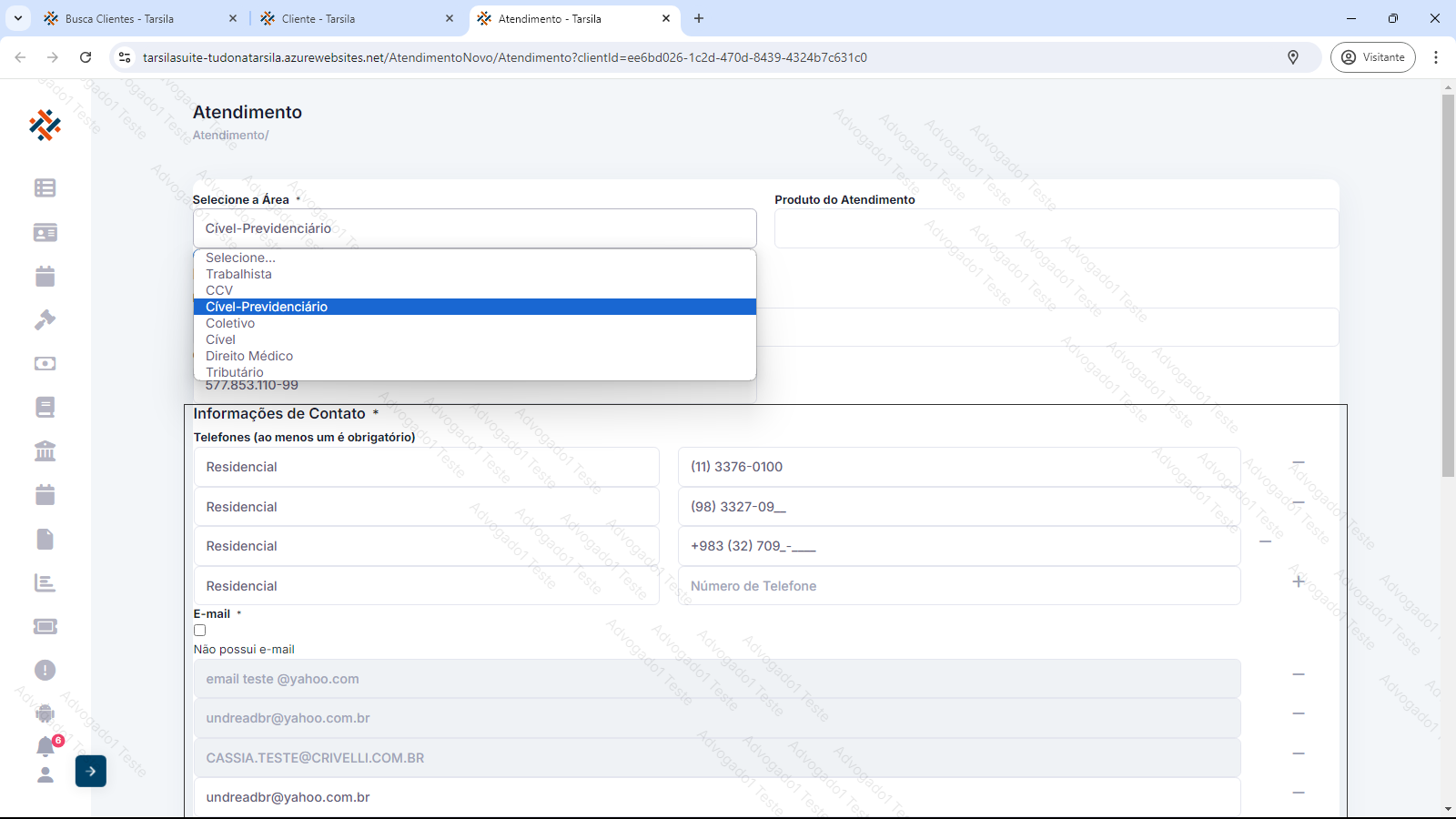Screen dimensions: 1456x819
Task: Click the gavel icon in sidebar
Action: [x=45, y=320]
